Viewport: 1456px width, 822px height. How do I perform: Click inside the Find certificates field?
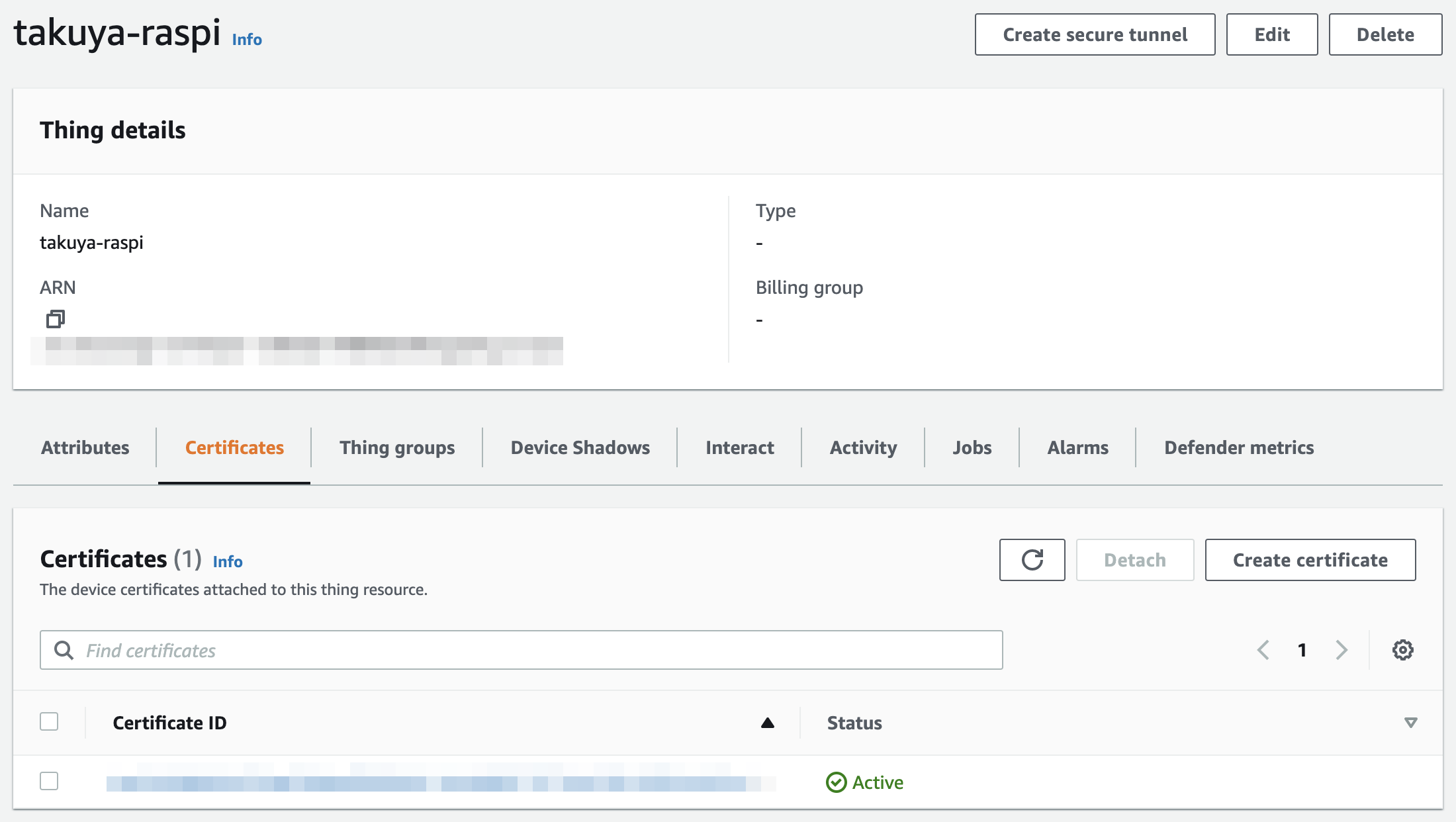331,650
